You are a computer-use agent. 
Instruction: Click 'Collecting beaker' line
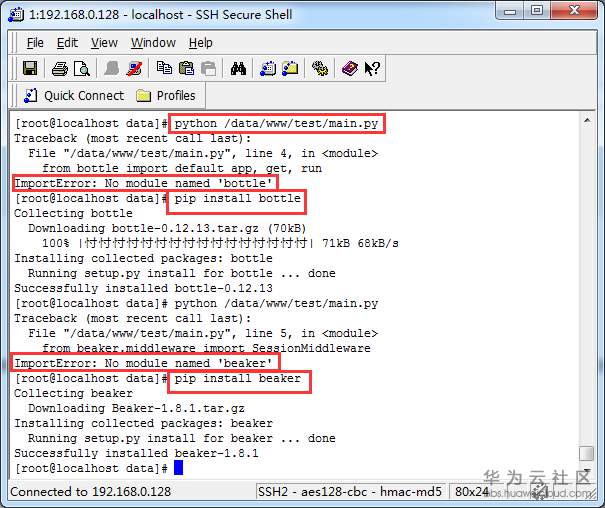(73, 393)
